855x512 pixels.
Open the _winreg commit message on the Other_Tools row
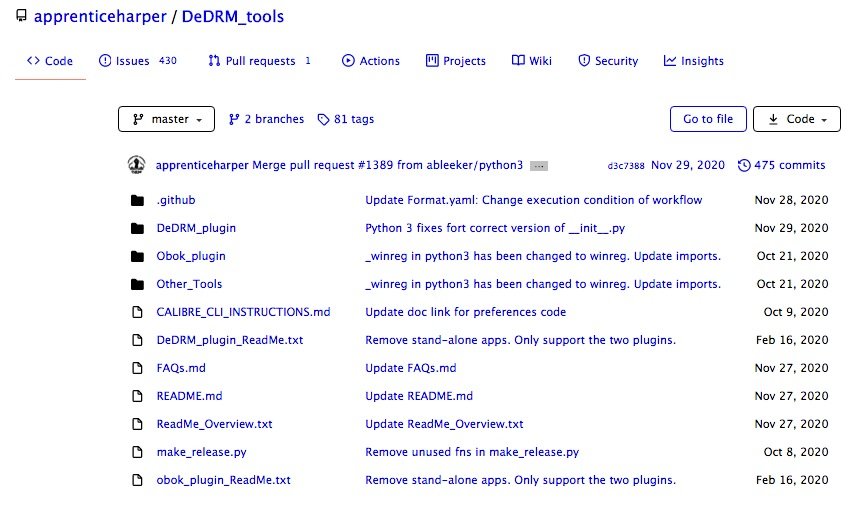pos(543,284)
